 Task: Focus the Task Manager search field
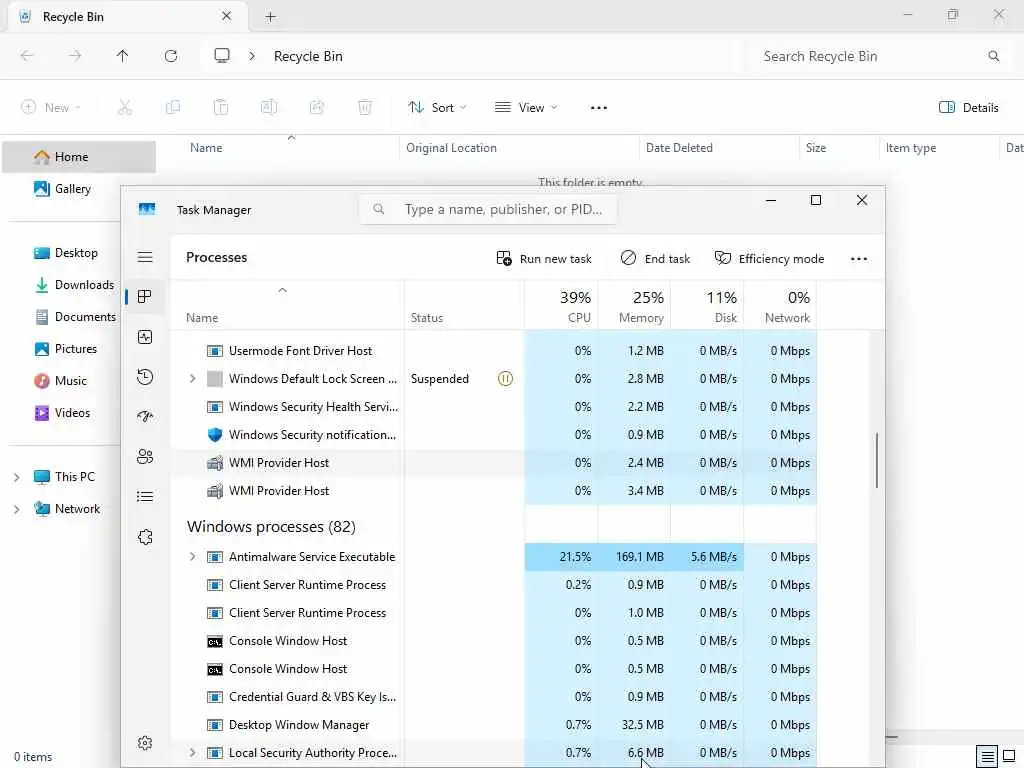point(488,210)
